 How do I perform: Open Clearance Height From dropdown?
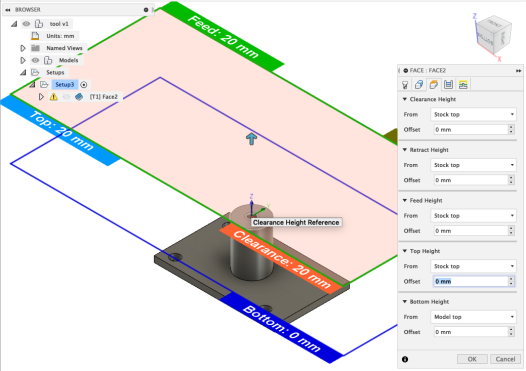(473, 114)
